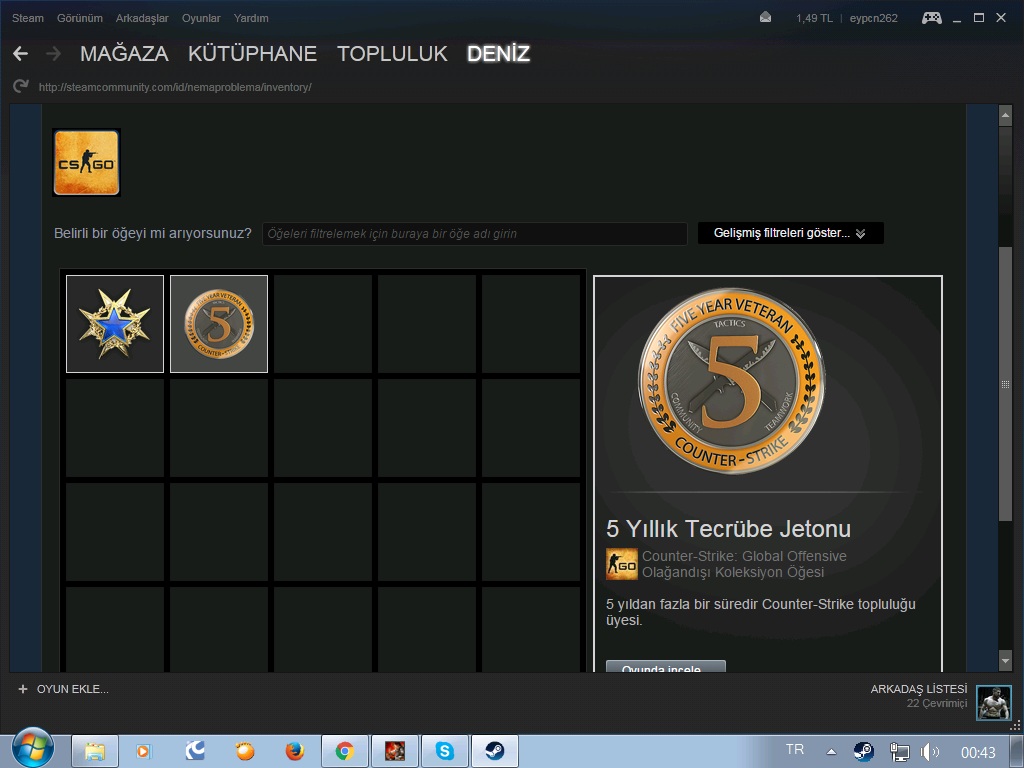Open the eypcn262 account name

[x=873, y=18]
